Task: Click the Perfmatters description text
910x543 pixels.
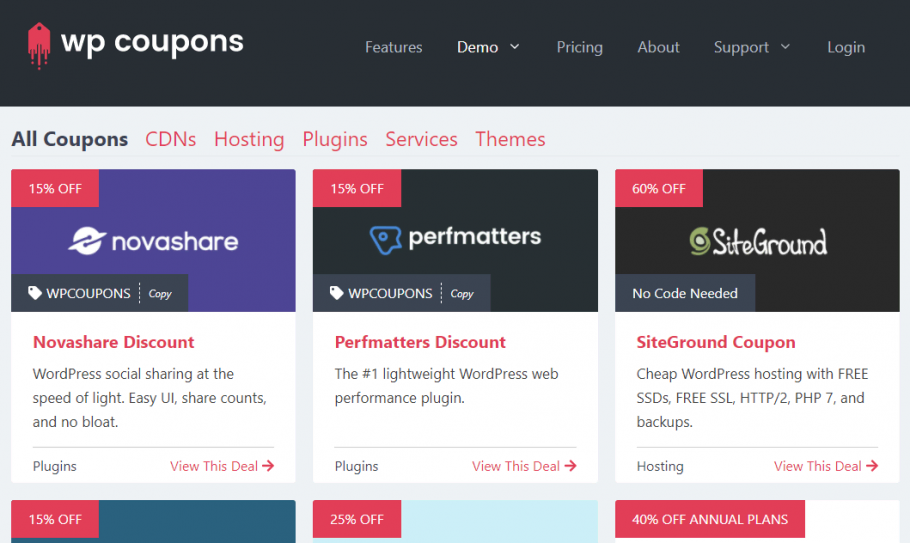Action: (x=446, y=386)
